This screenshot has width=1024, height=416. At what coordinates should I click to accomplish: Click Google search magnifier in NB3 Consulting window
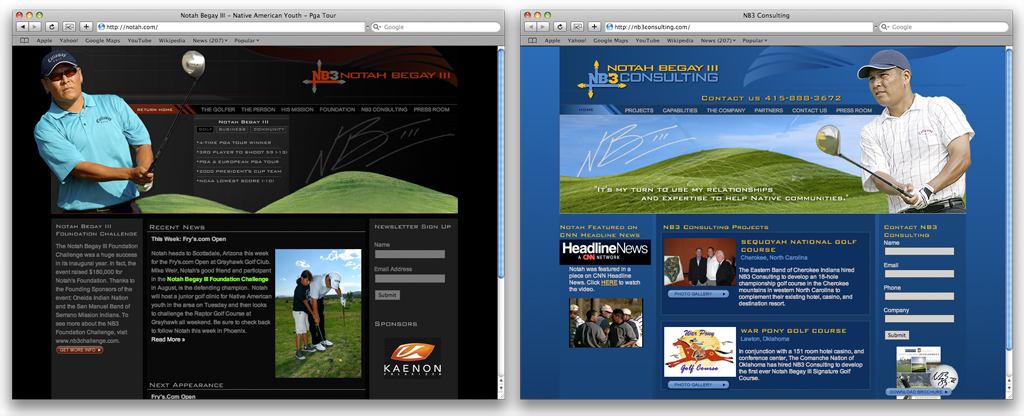click(885, 27)
